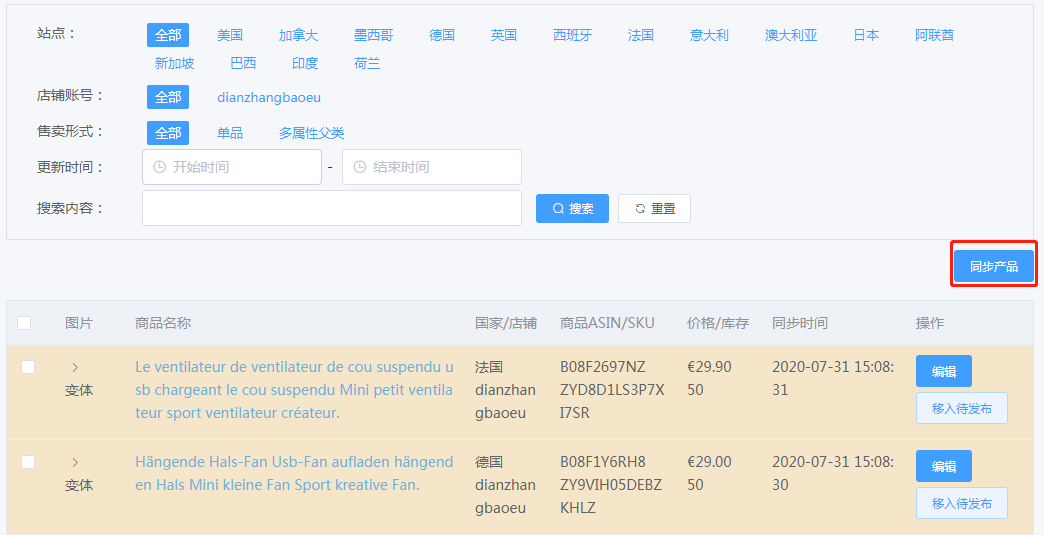Select ASIN text B08F2697NZ
The height and width of the screenshot is (535, 1044).
pos(603,367)
